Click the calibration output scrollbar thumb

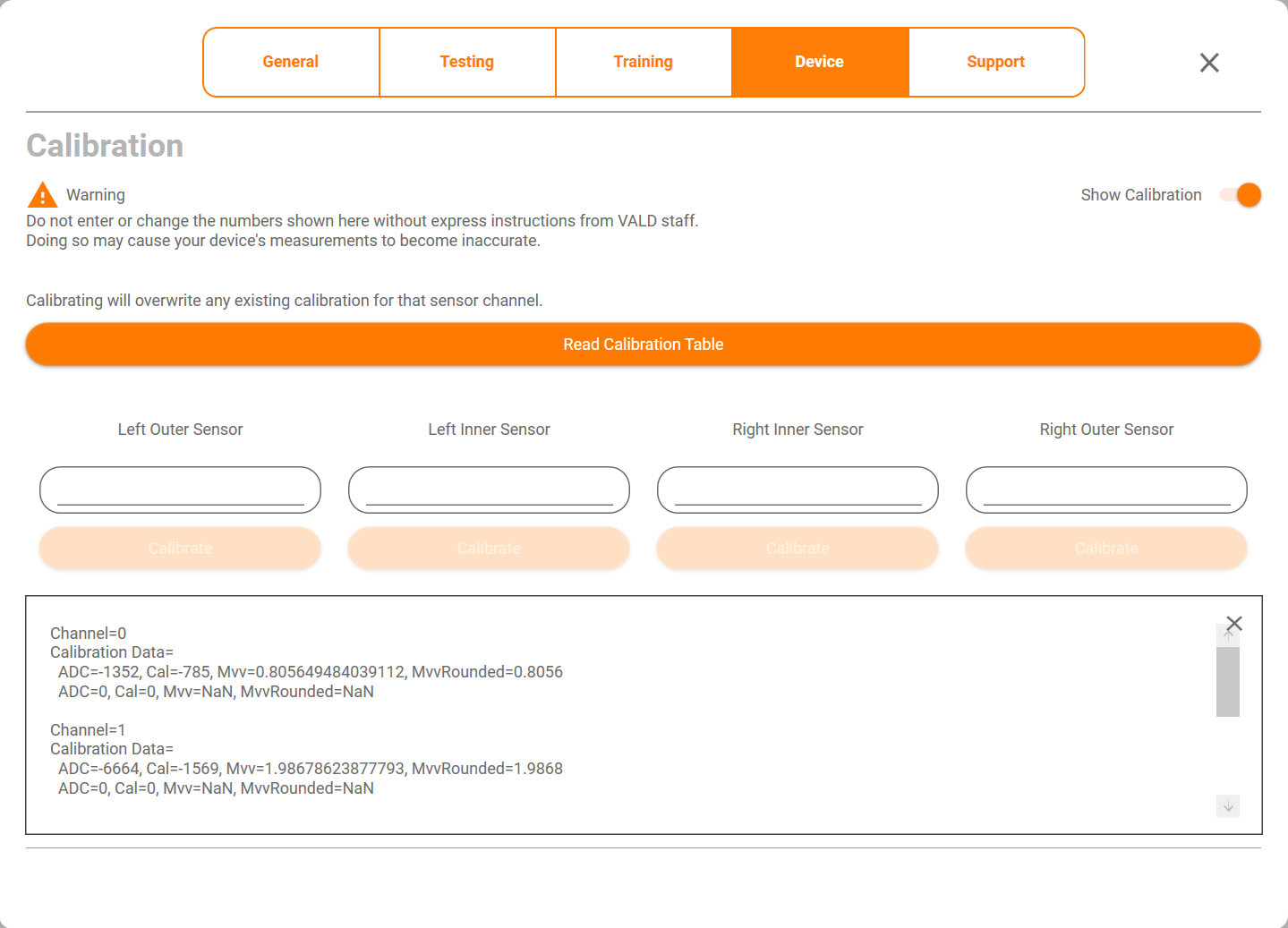(1228, 682)
